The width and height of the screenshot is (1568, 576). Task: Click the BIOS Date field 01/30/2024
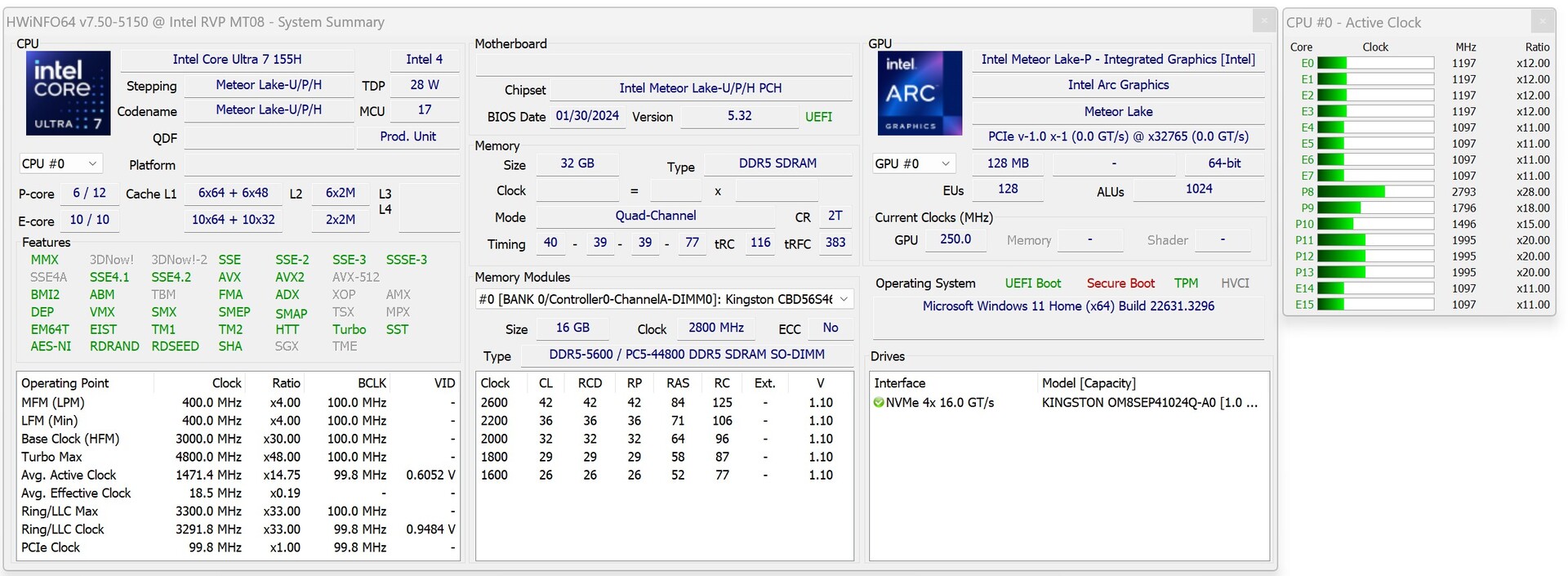587,116
